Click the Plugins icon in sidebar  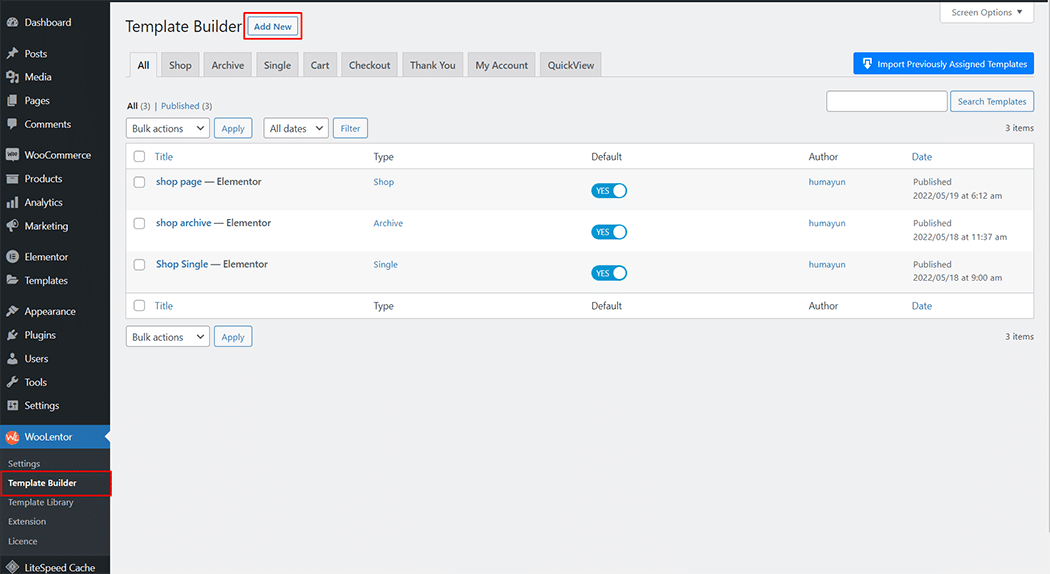pyautogui.click(x=12, y=335)
